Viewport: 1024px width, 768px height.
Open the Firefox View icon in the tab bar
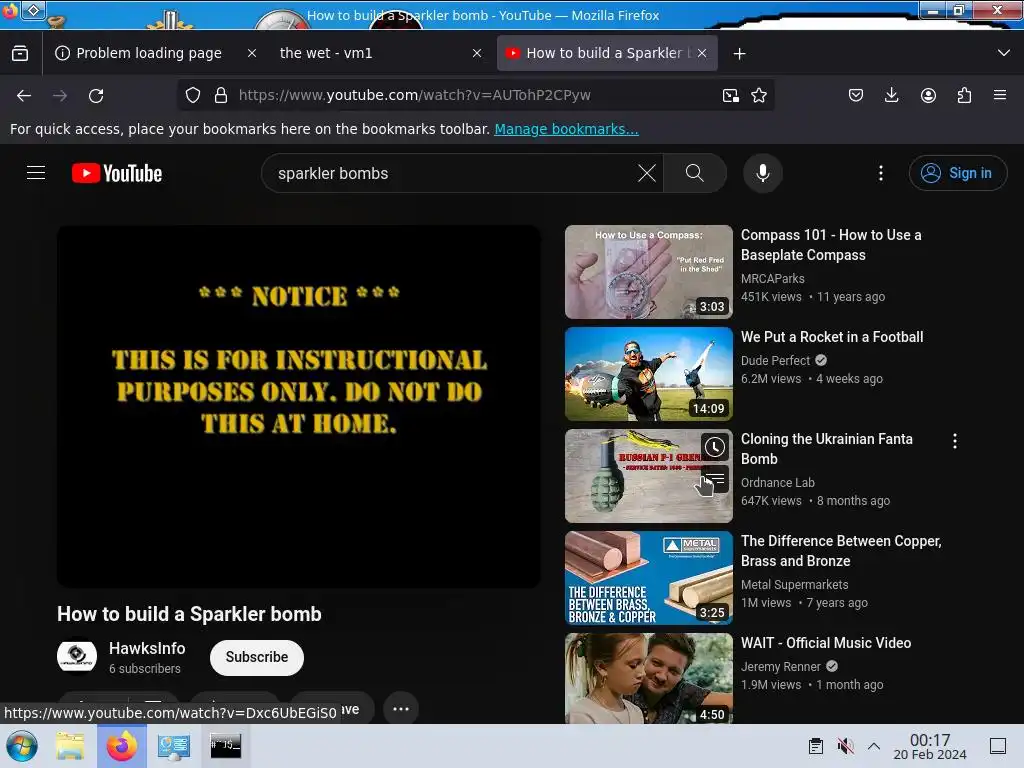[x=20, y=54]
